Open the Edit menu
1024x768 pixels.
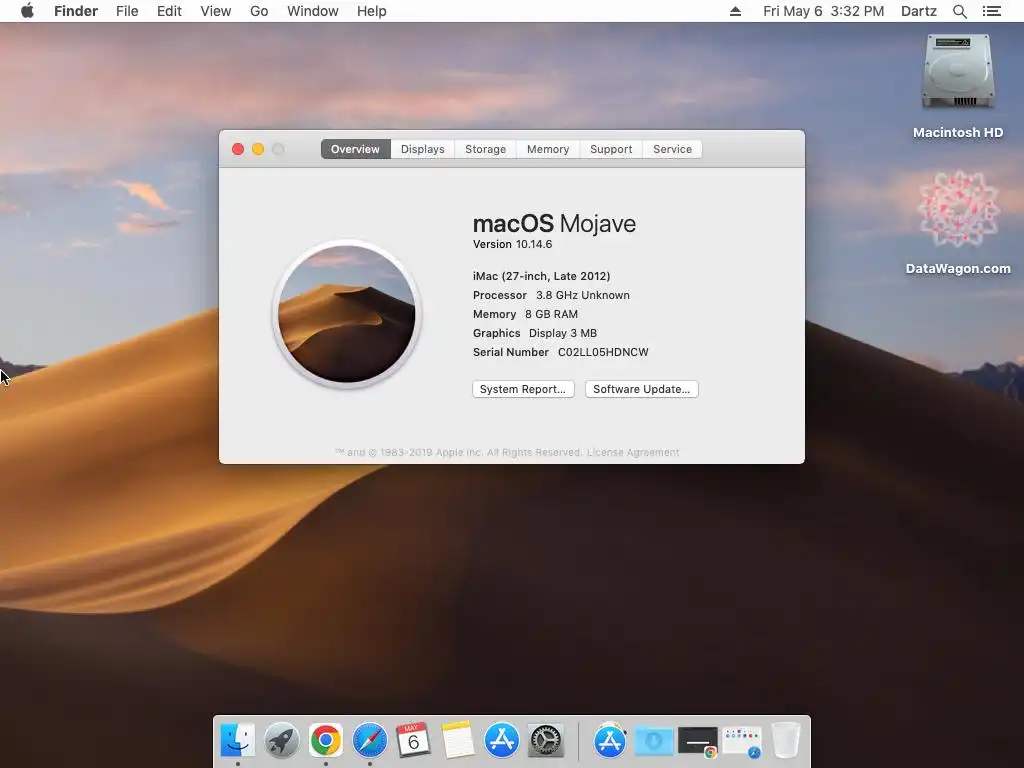(169, 11)
